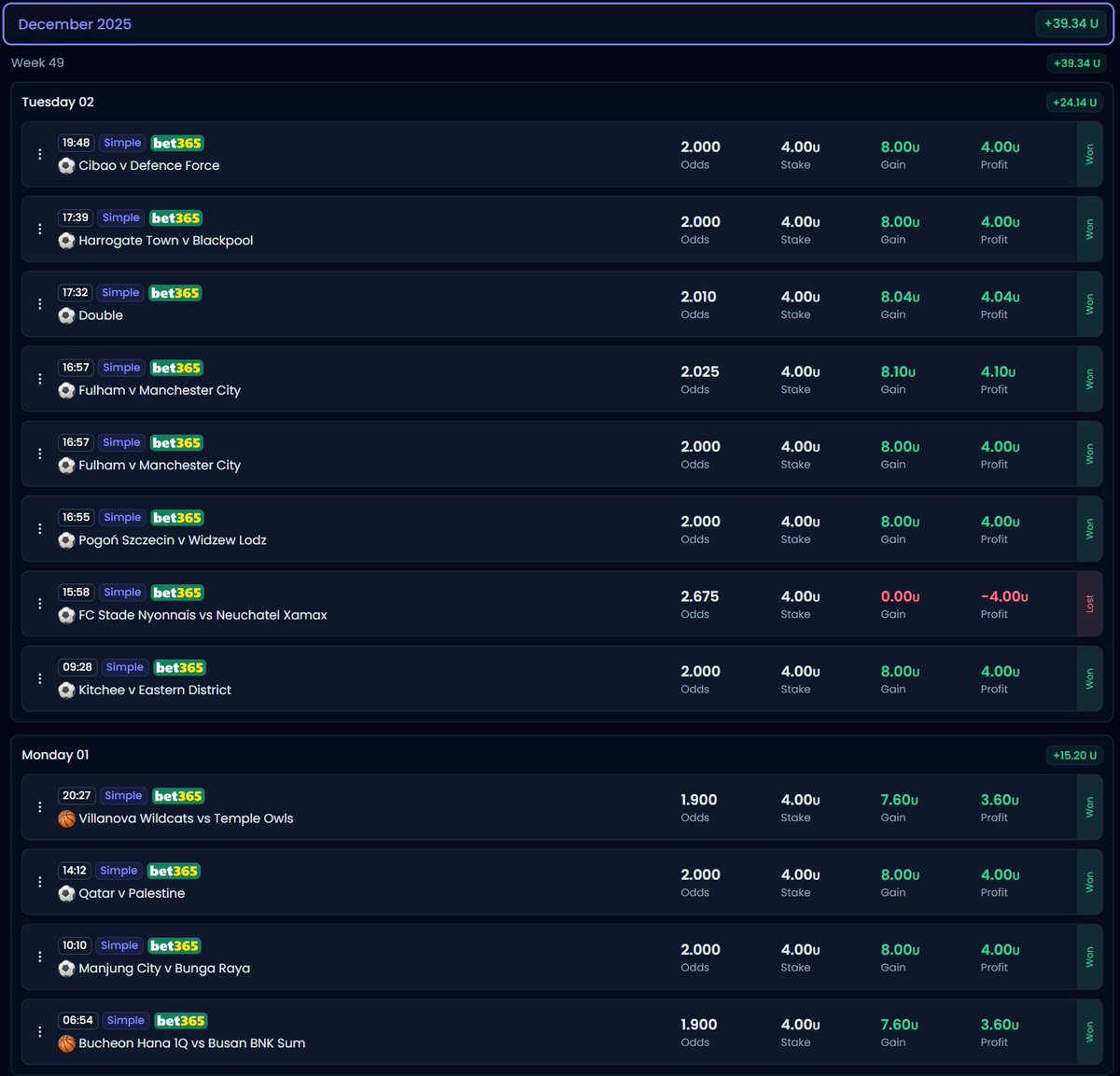The width and height of the screenshot is (1120, 1076).
Task: Select the bet365 logo on Harrogate Town v Blackpool
Action: pyautogui.click(x=175, y=217)
